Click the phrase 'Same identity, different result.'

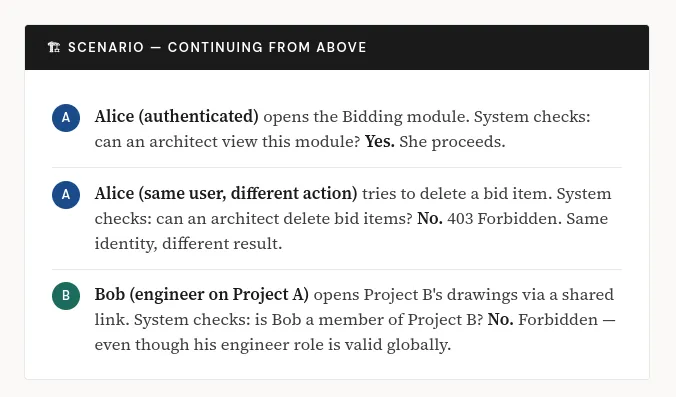[x=351, y=231]
